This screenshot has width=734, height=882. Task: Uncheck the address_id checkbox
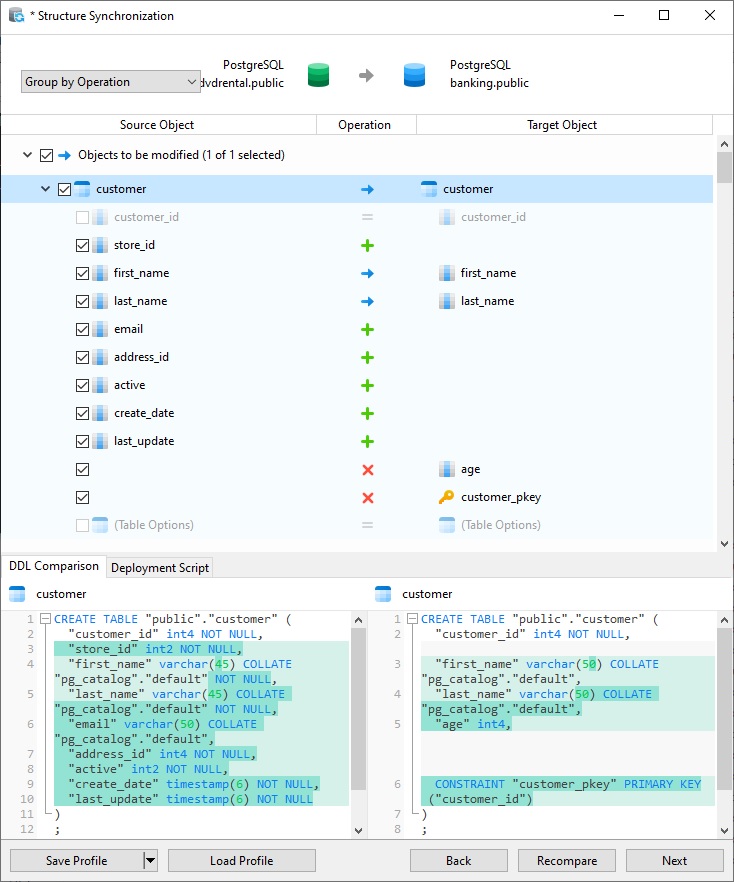click(82, 357)
